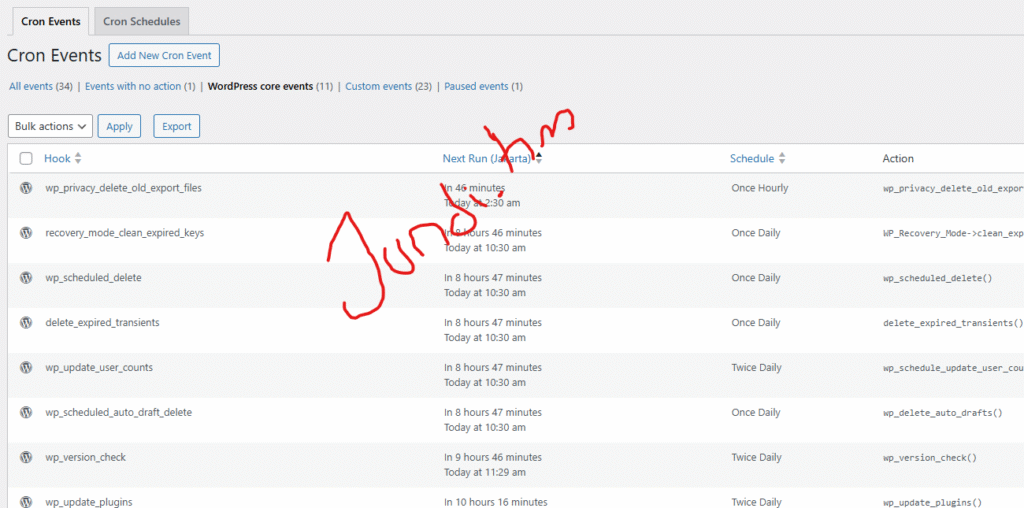Viewport: 1024px width, 508px height.
Task: Click WordPress icon beside wp_privacy_delete_old_export_files
Action: tap(26, 188)
